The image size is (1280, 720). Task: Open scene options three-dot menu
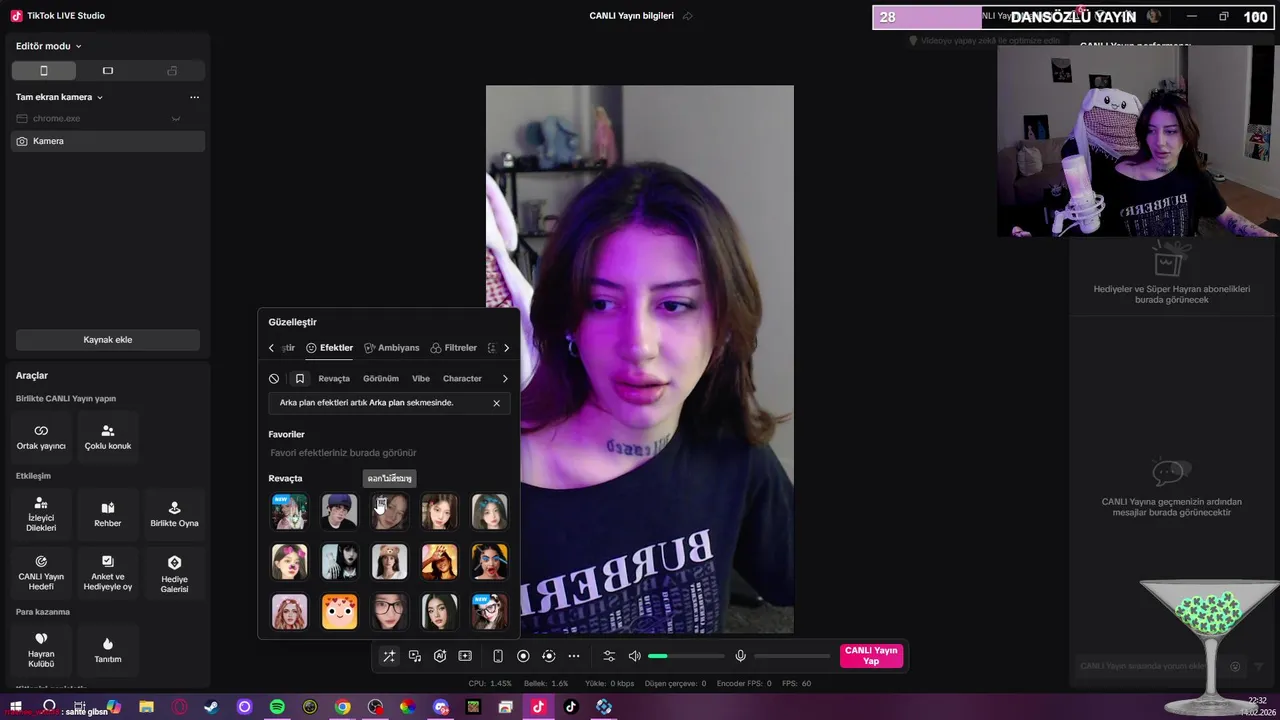point(194,97)
